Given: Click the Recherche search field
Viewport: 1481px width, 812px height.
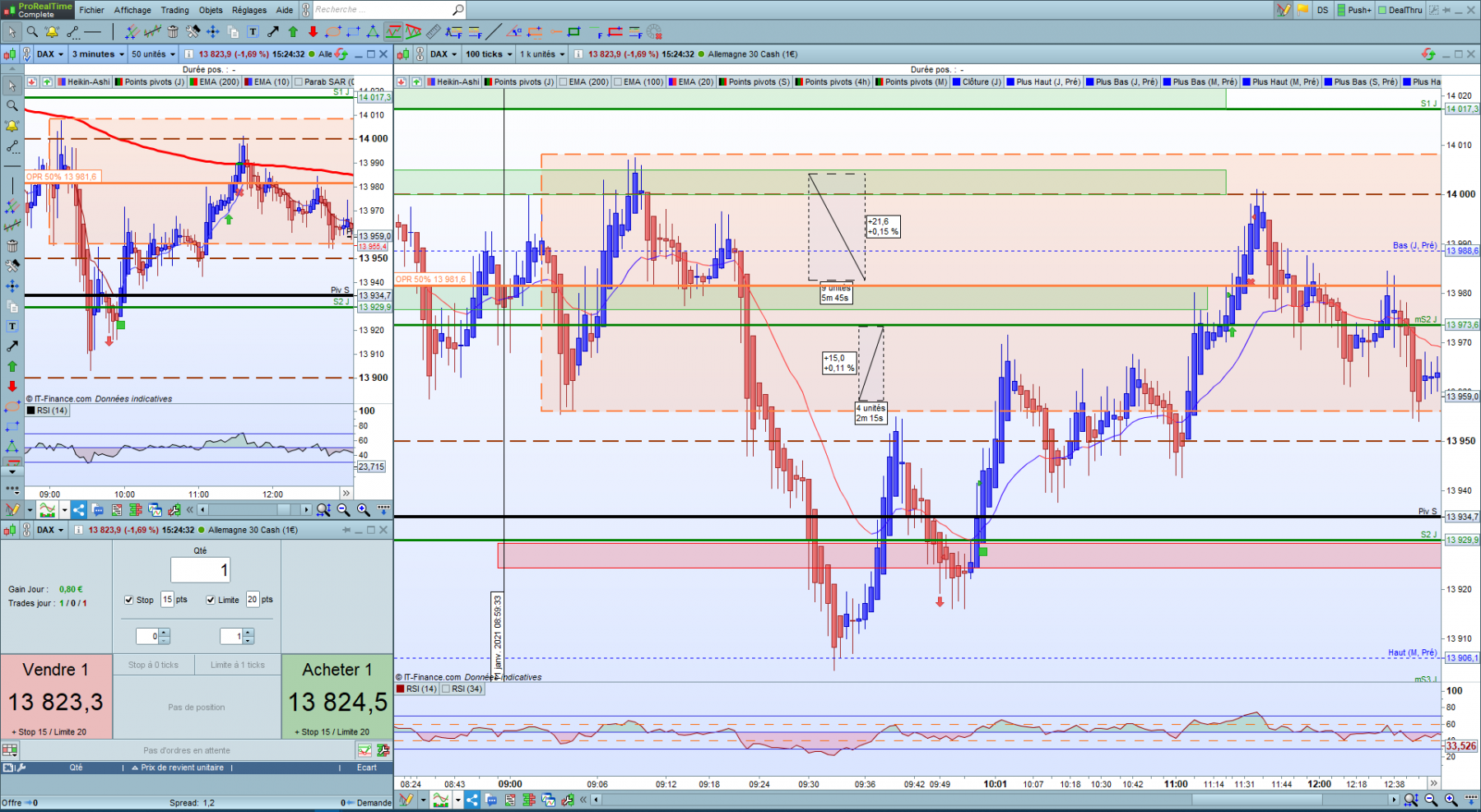Looking at the screenshot, I should pyautogui.click(x=383, y=10).
